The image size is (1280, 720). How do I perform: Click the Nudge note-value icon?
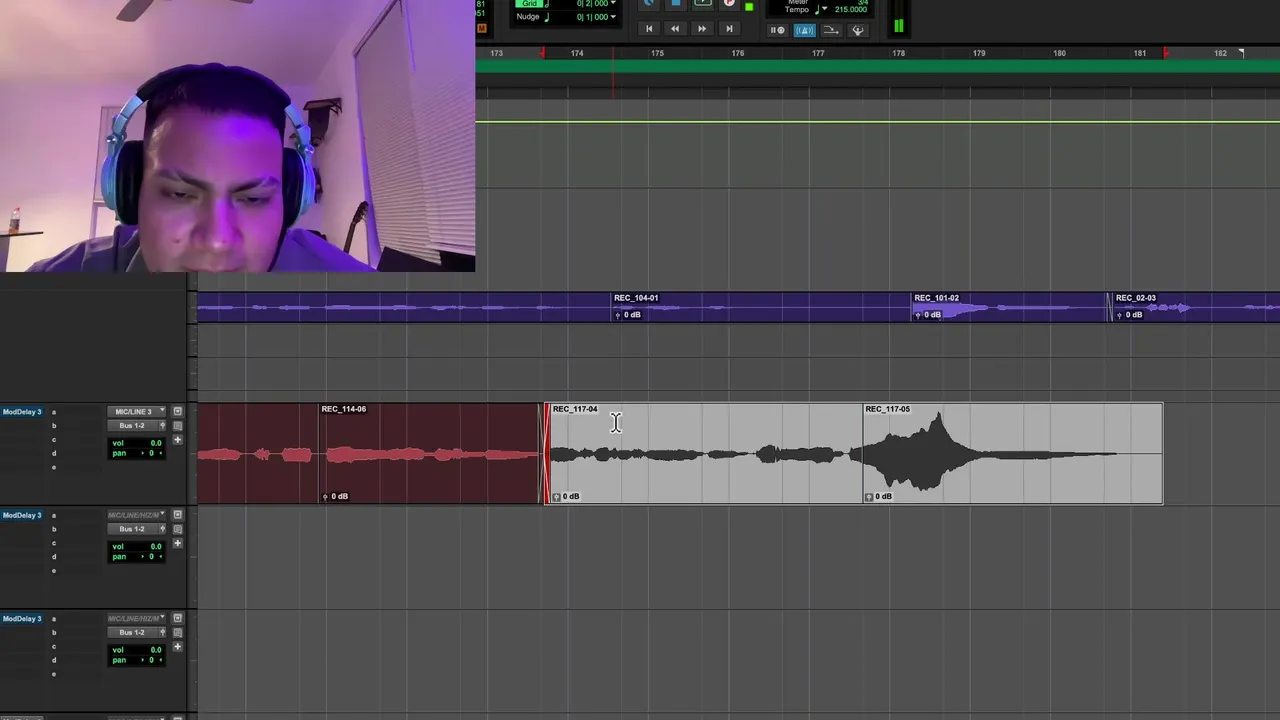click(x=547, y=17)
